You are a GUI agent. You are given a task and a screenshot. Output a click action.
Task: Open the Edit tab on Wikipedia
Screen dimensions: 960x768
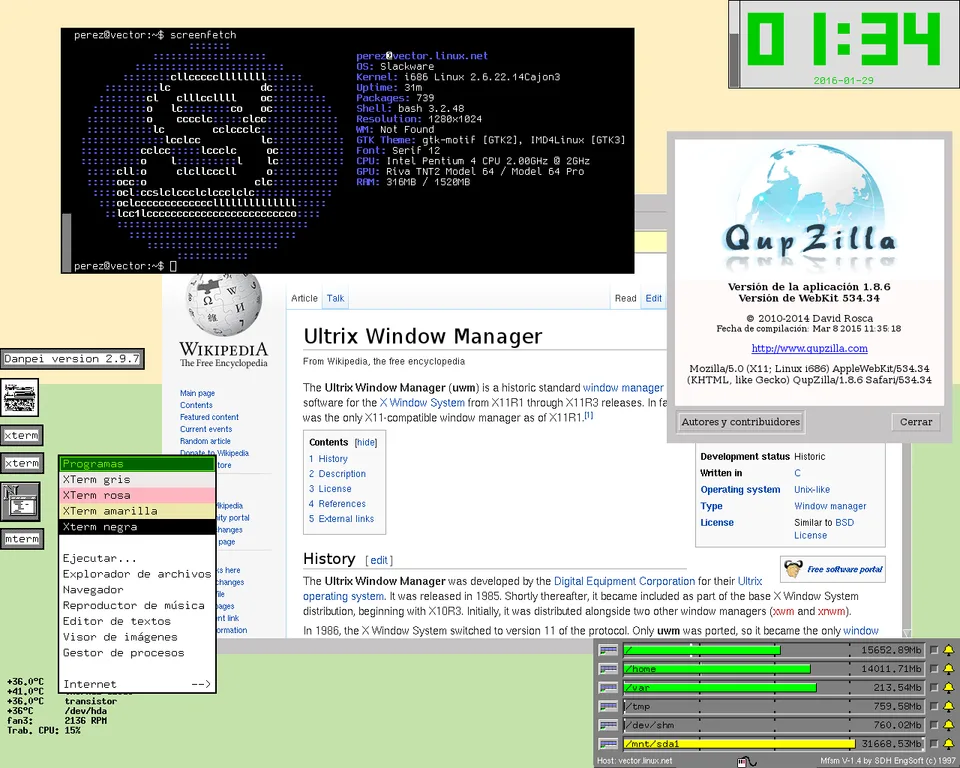(653, 298)
